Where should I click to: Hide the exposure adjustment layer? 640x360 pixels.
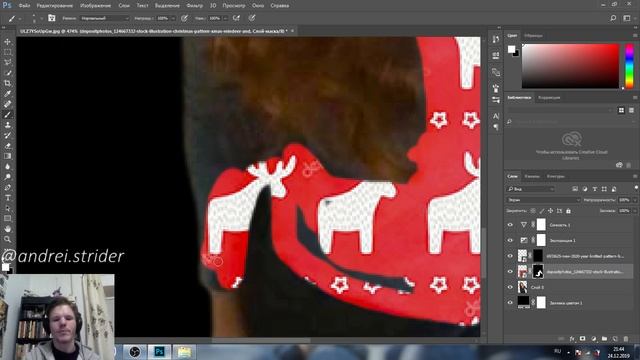click(x=510, y=240)
